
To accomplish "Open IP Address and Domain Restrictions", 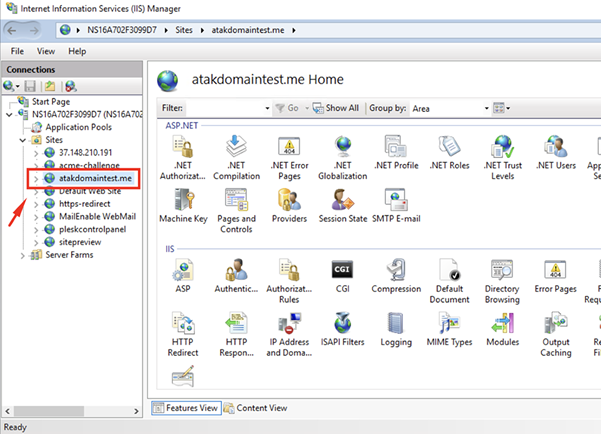I will click(x=289, y=334).
